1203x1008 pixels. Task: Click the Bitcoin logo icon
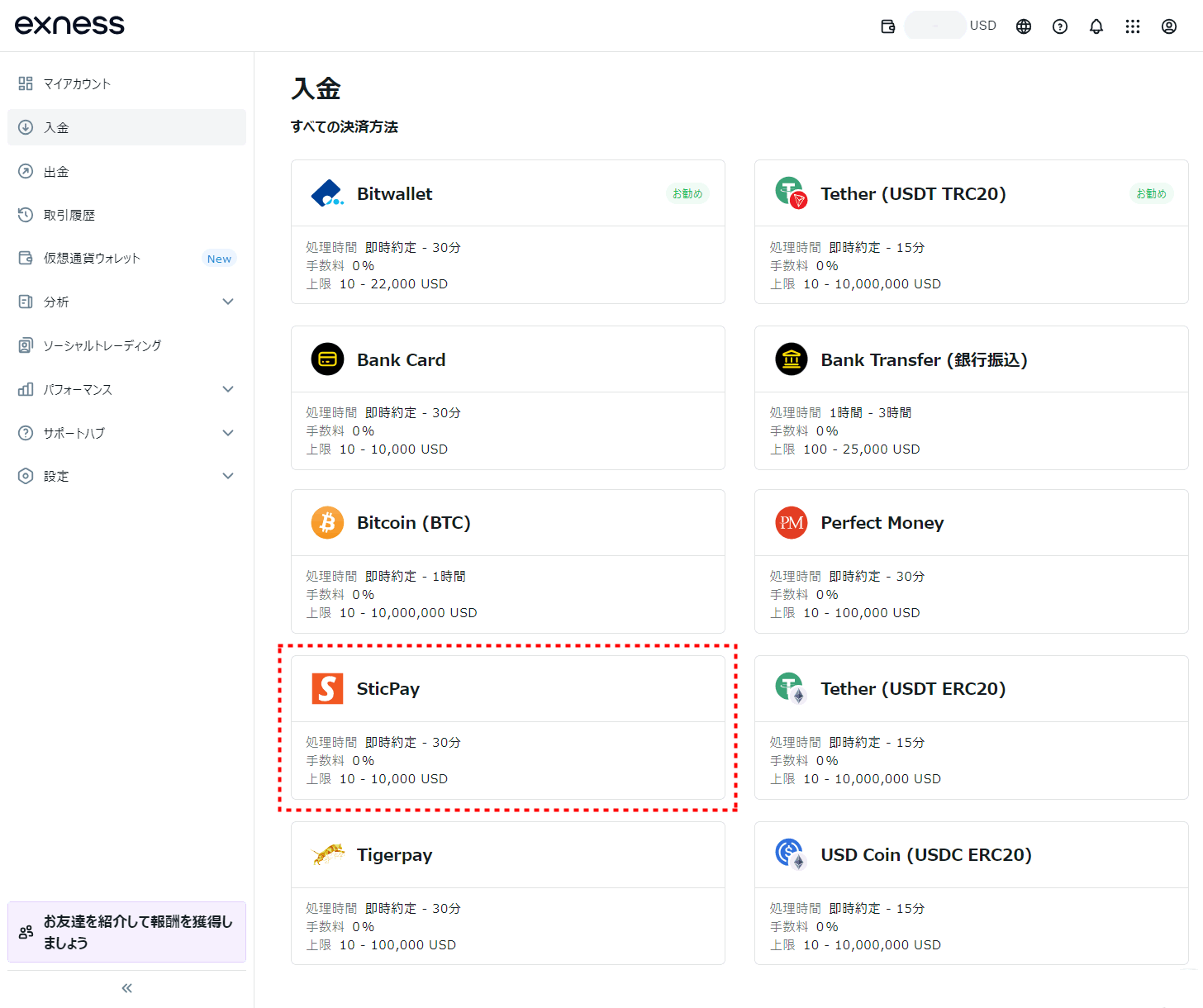[x=327, y=522]
